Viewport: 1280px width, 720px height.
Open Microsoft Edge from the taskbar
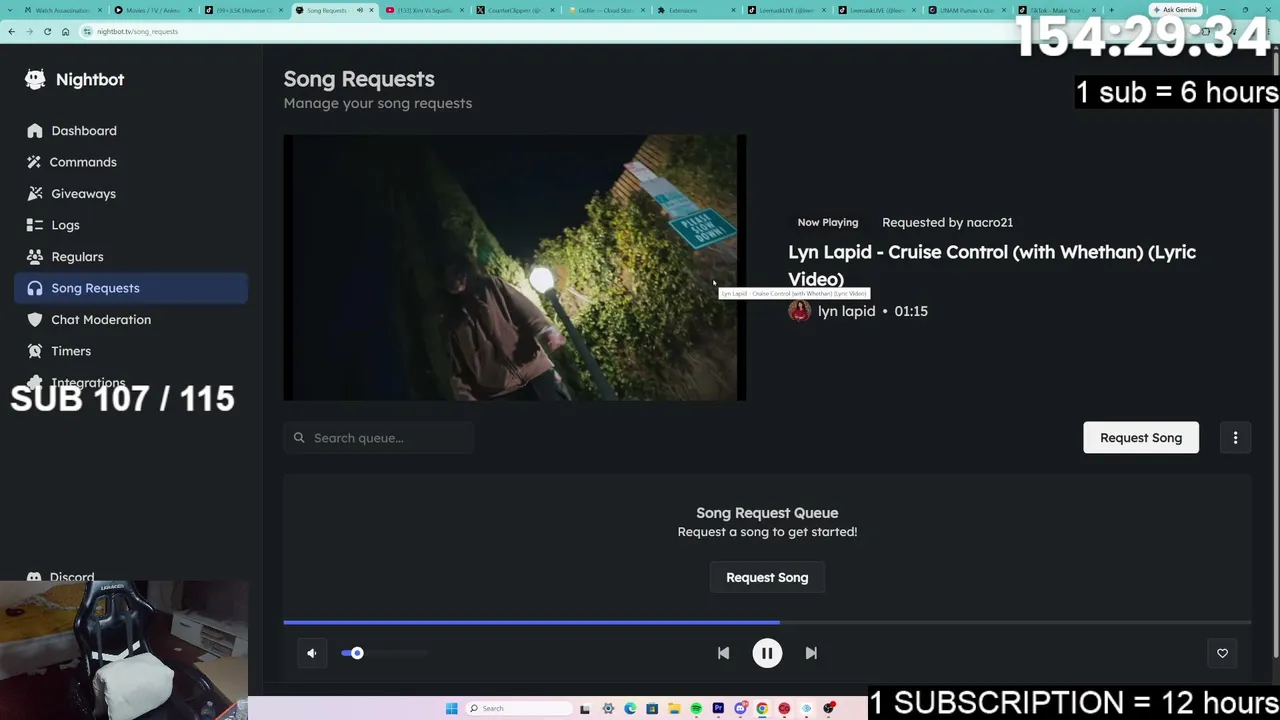pyautogui.click(x=630, y=709)
